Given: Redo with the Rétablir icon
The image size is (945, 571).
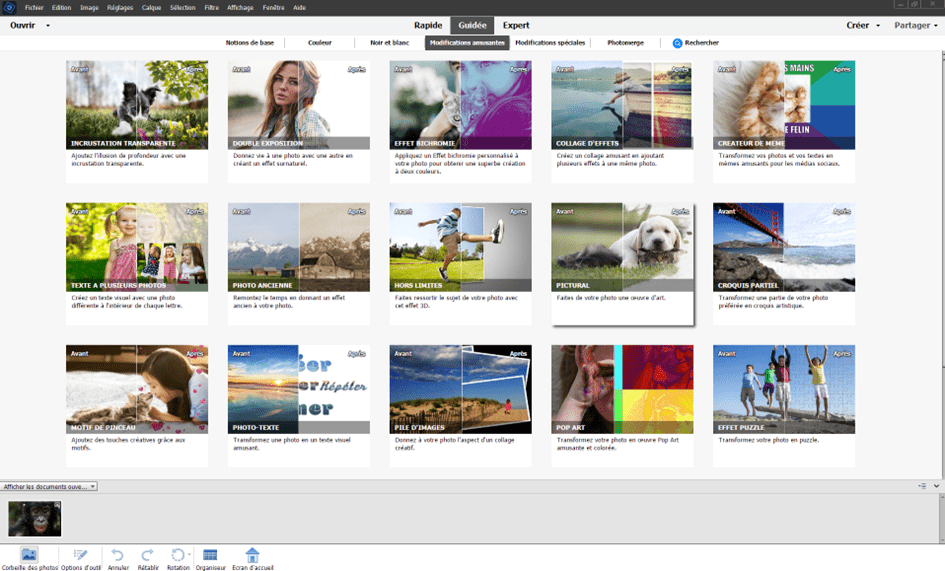Looking at the screenshot, I should point(148,558).
